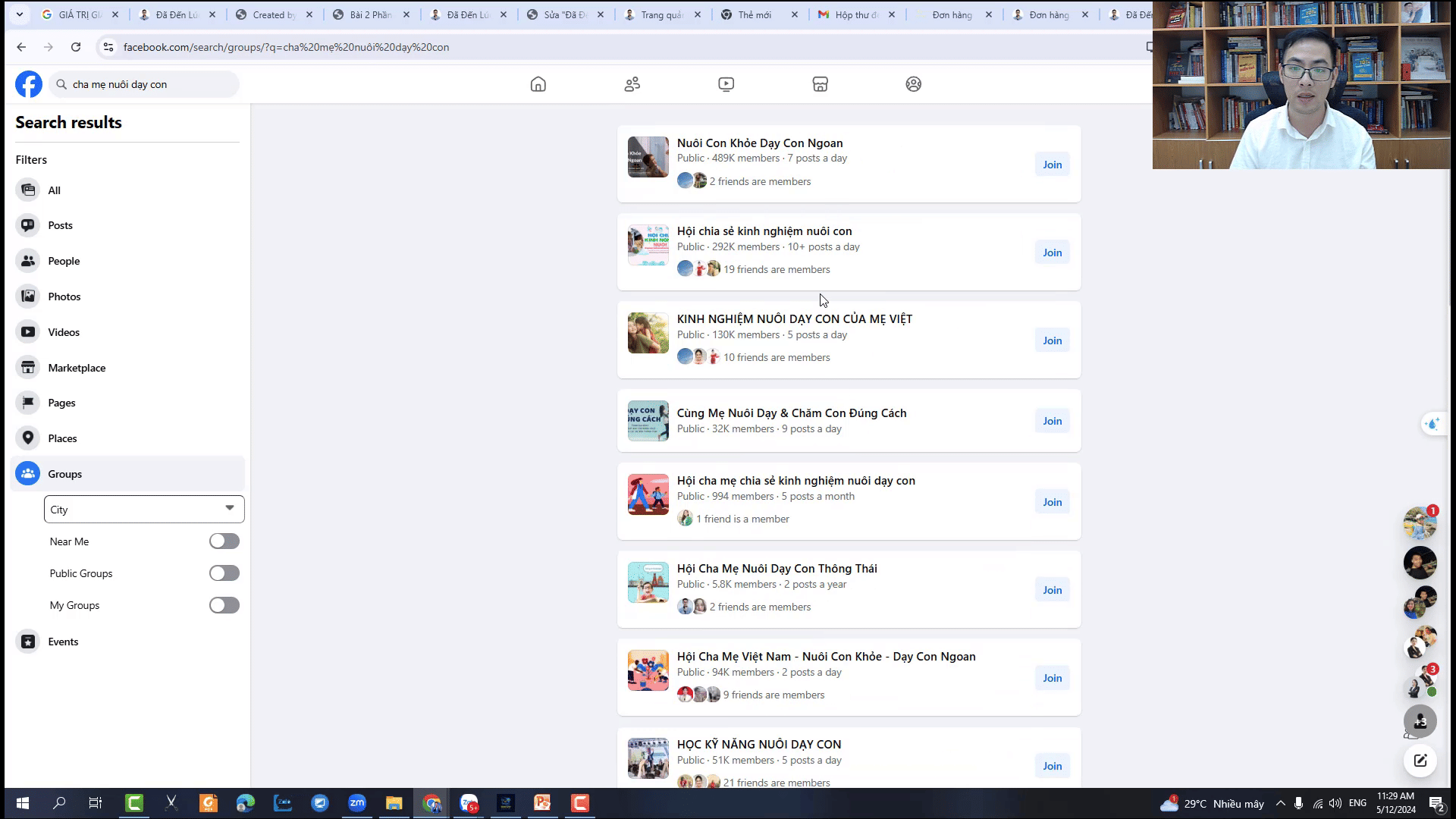The height and width of the screenshot is (819, 1456).
Task: Open the browser tab list chevron
Action: 19,14
